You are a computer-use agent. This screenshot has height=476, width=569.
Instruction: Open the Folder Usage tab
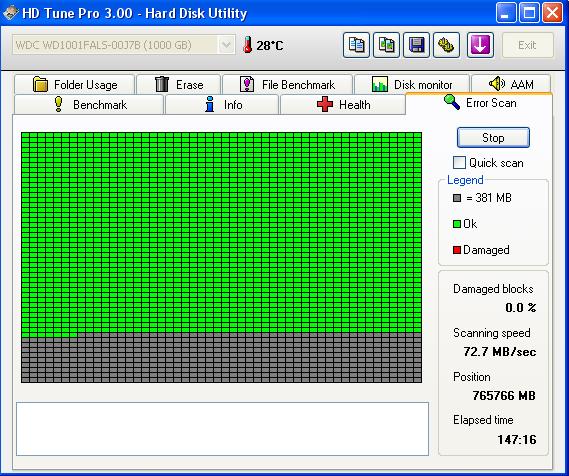pyautogui.click(x=74, y=85)
